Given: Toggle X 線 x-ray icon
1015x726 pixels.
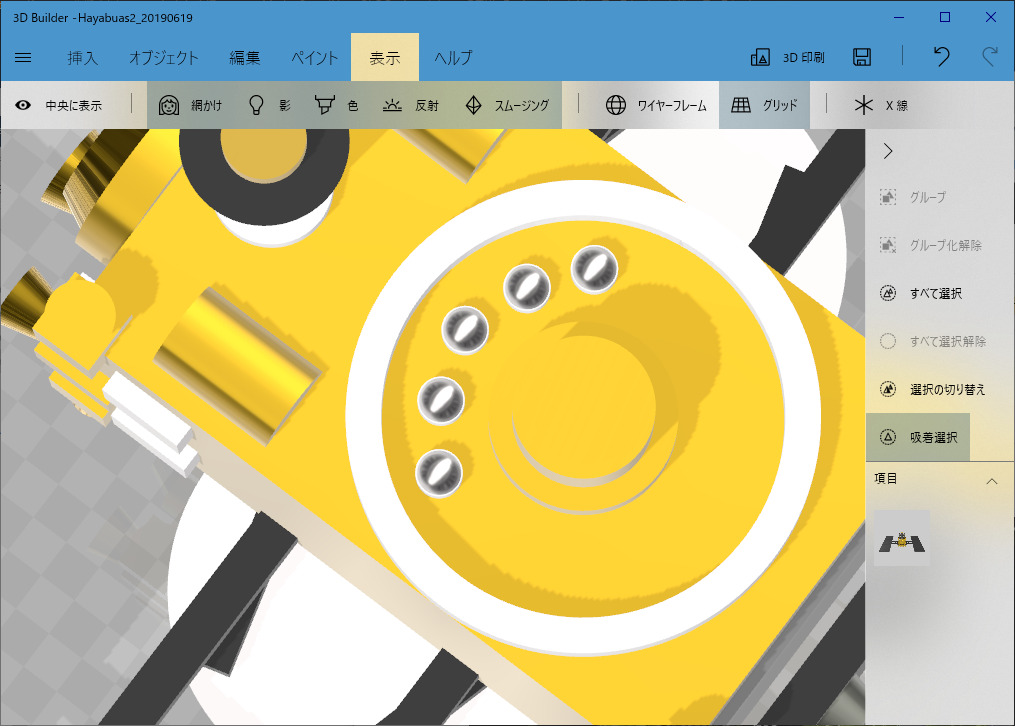Looking at the screenshot, I should click(x=864, y=105).
